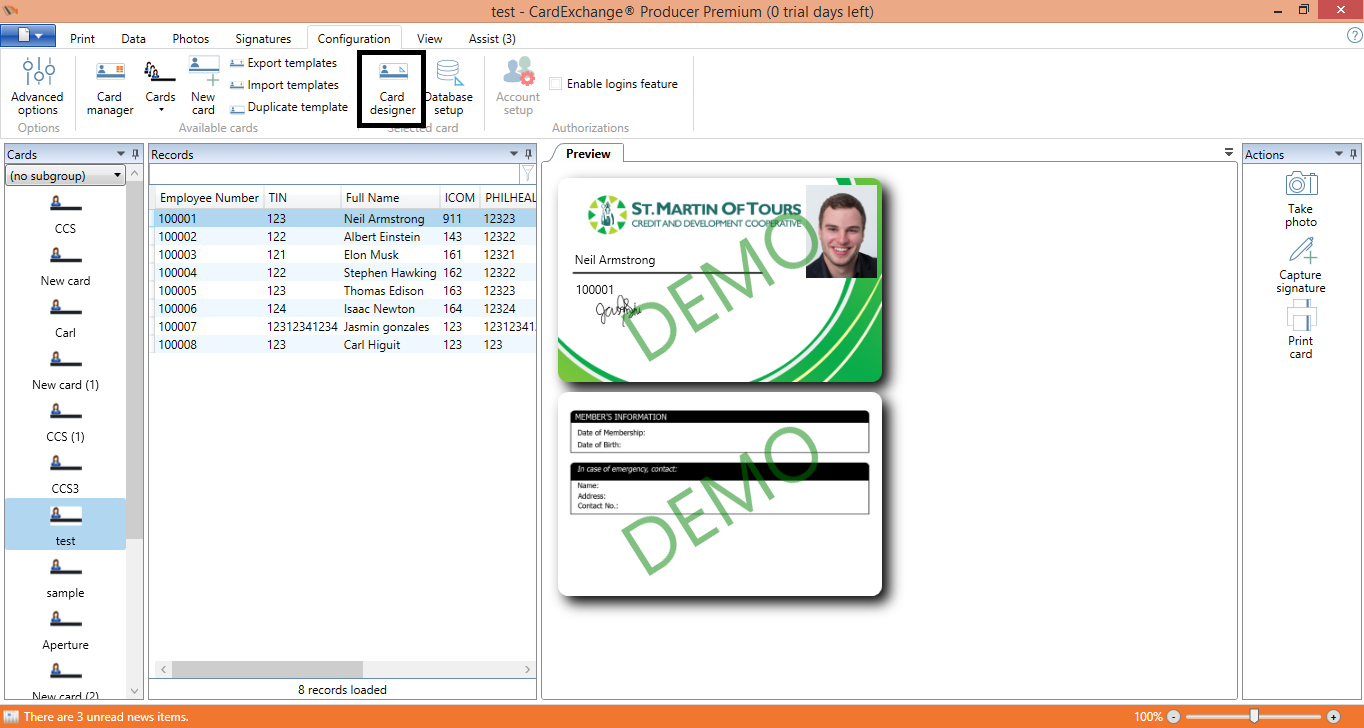Select the CCS3 card template
Image resolution: width=1364 pixels, height=728 pixels.
[65, 474]
